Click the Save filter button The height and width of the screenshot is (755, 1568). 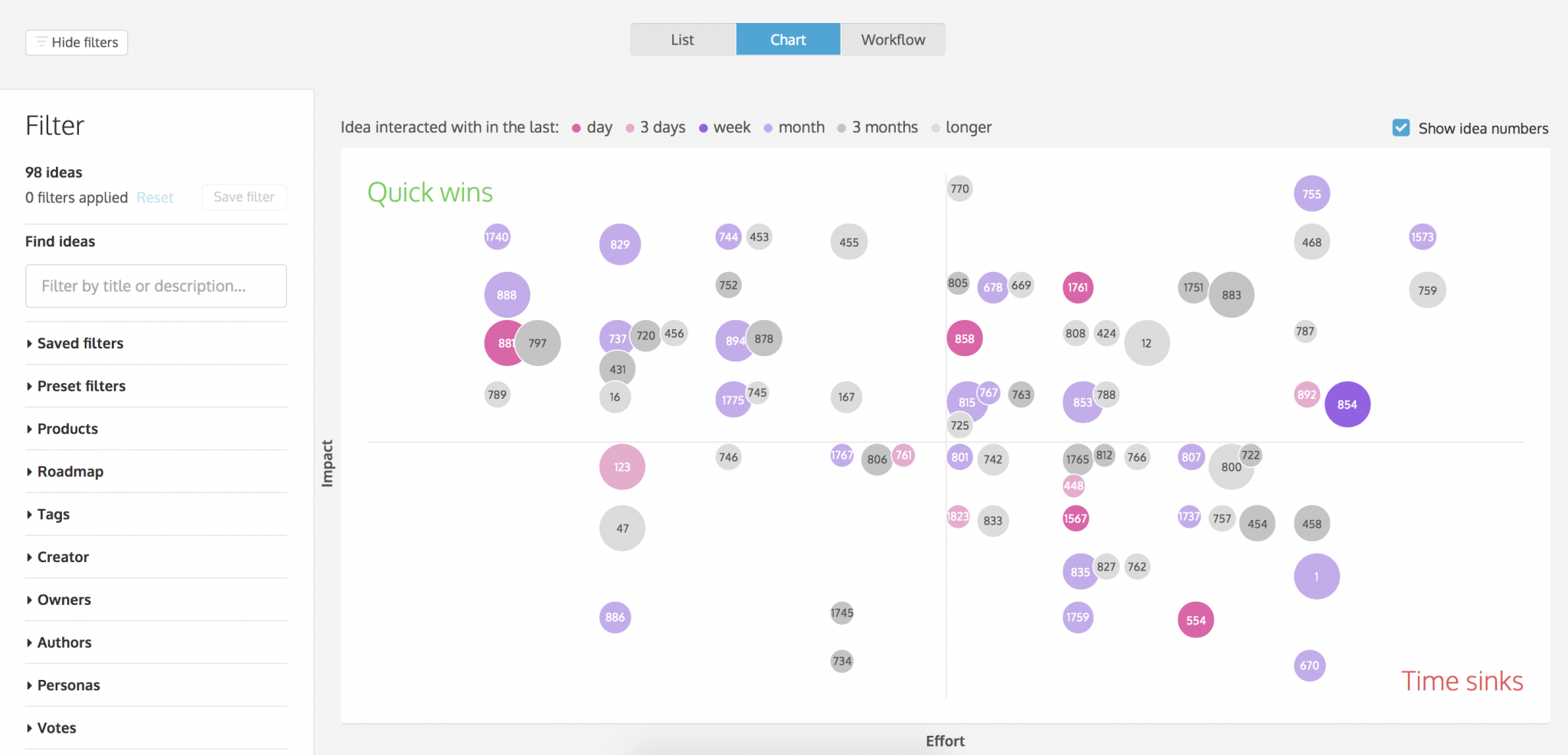click(243, 197)
